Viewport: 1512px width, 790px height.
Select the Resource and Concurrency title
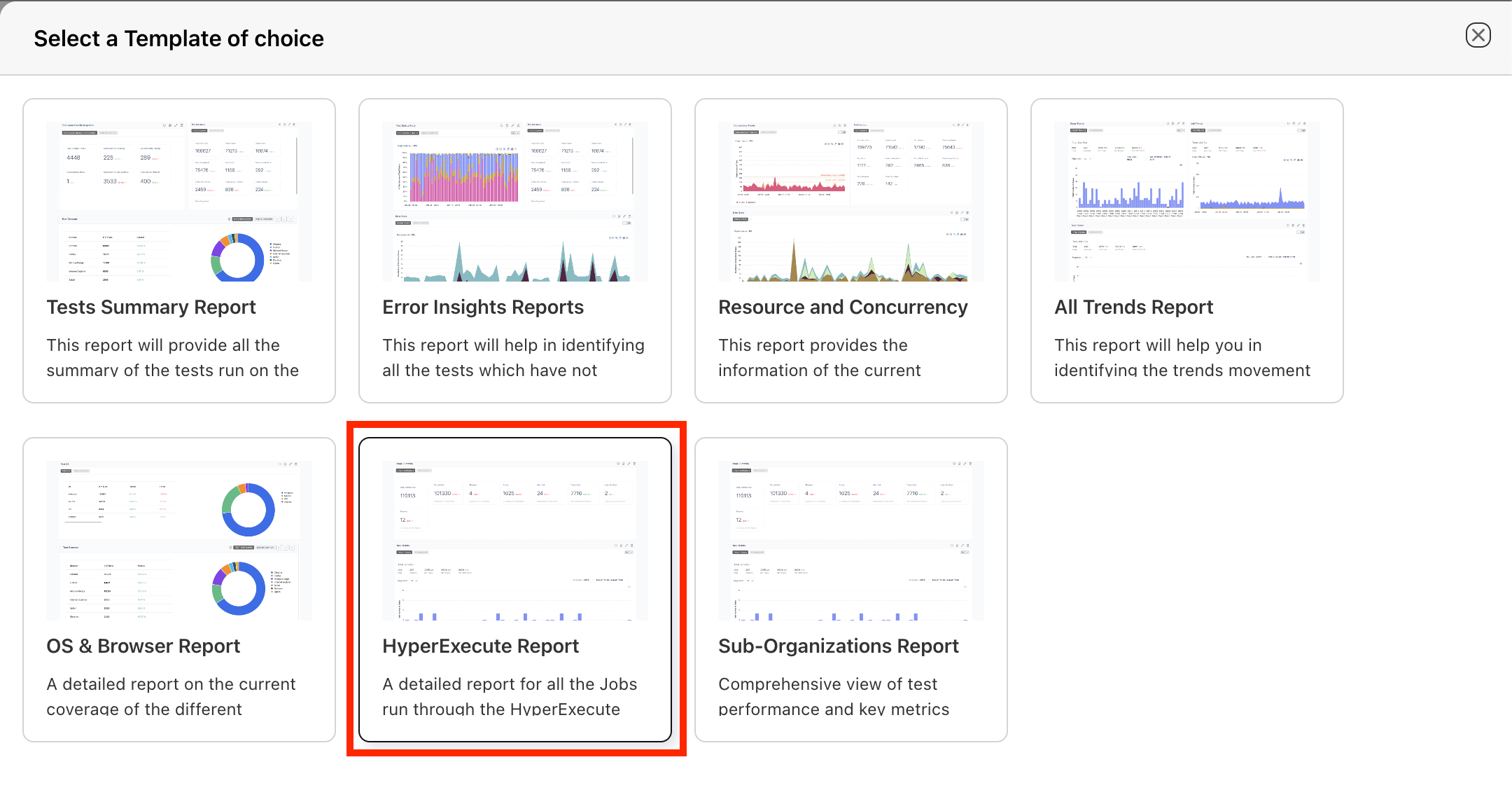843,307
